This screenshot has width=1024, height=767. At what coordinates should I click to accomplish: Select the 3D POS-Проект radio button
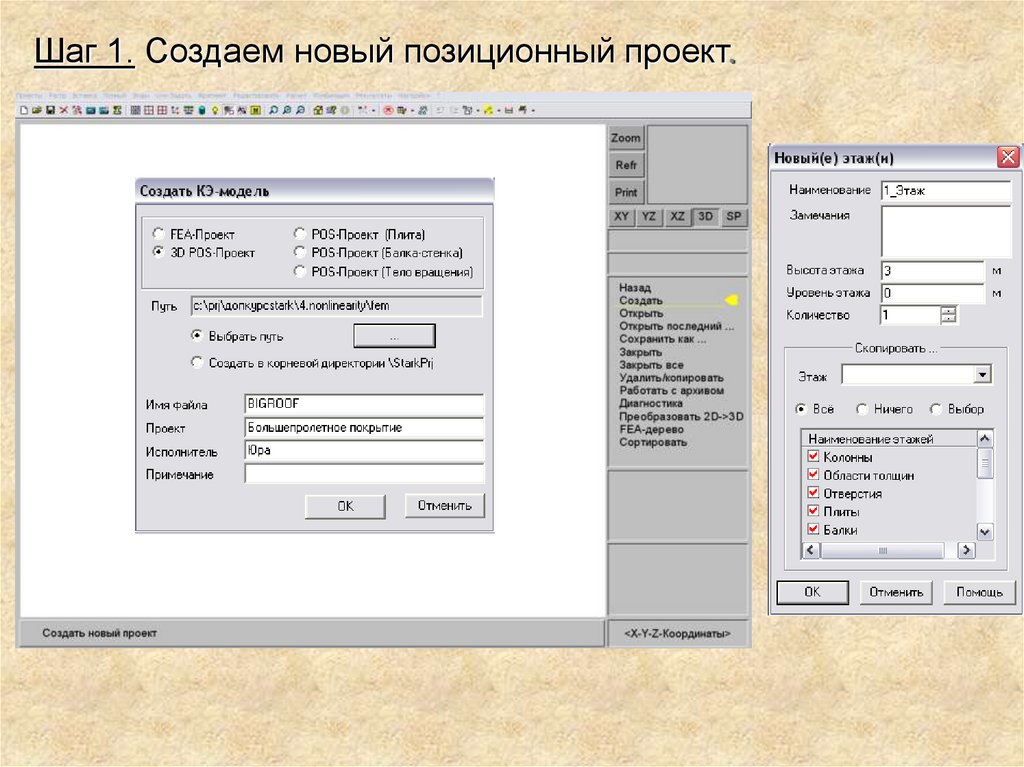(158, 252)
